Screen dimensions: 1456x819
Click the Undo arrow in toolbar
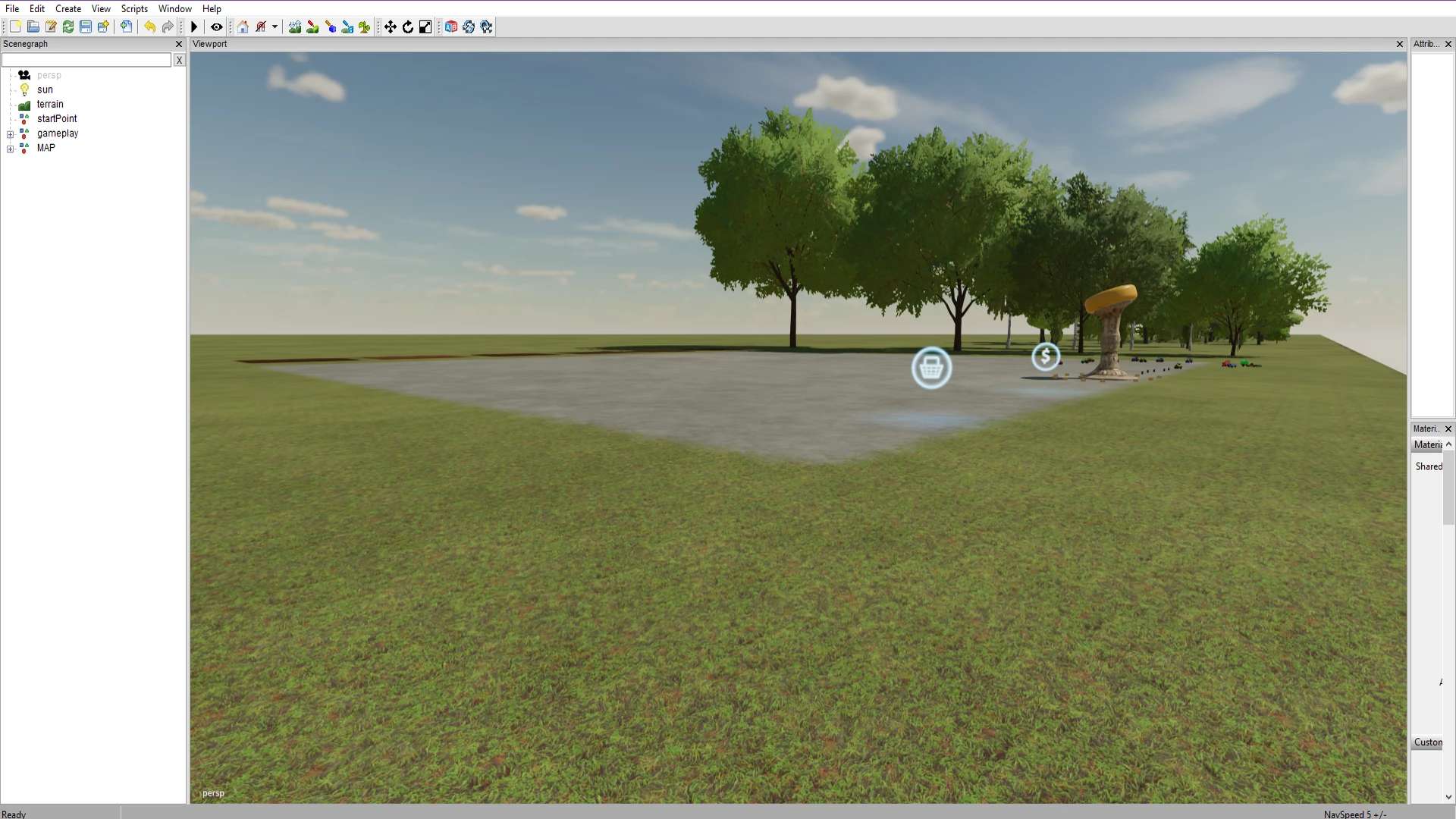149,27
